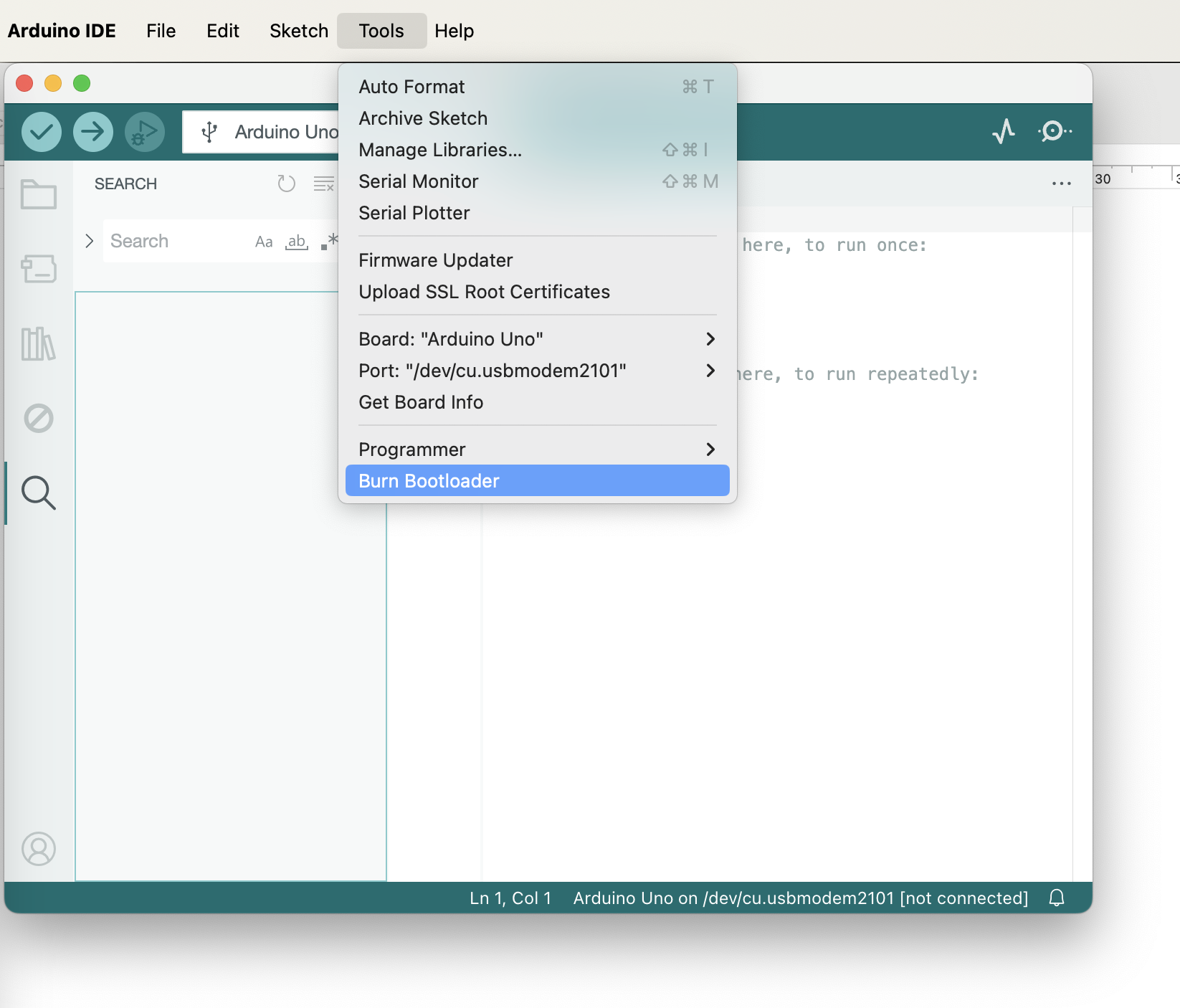Close the Tools menu in menu bar
Image resolution: width=1180 pixels, height=1008 pixels.
pos(381,31)
